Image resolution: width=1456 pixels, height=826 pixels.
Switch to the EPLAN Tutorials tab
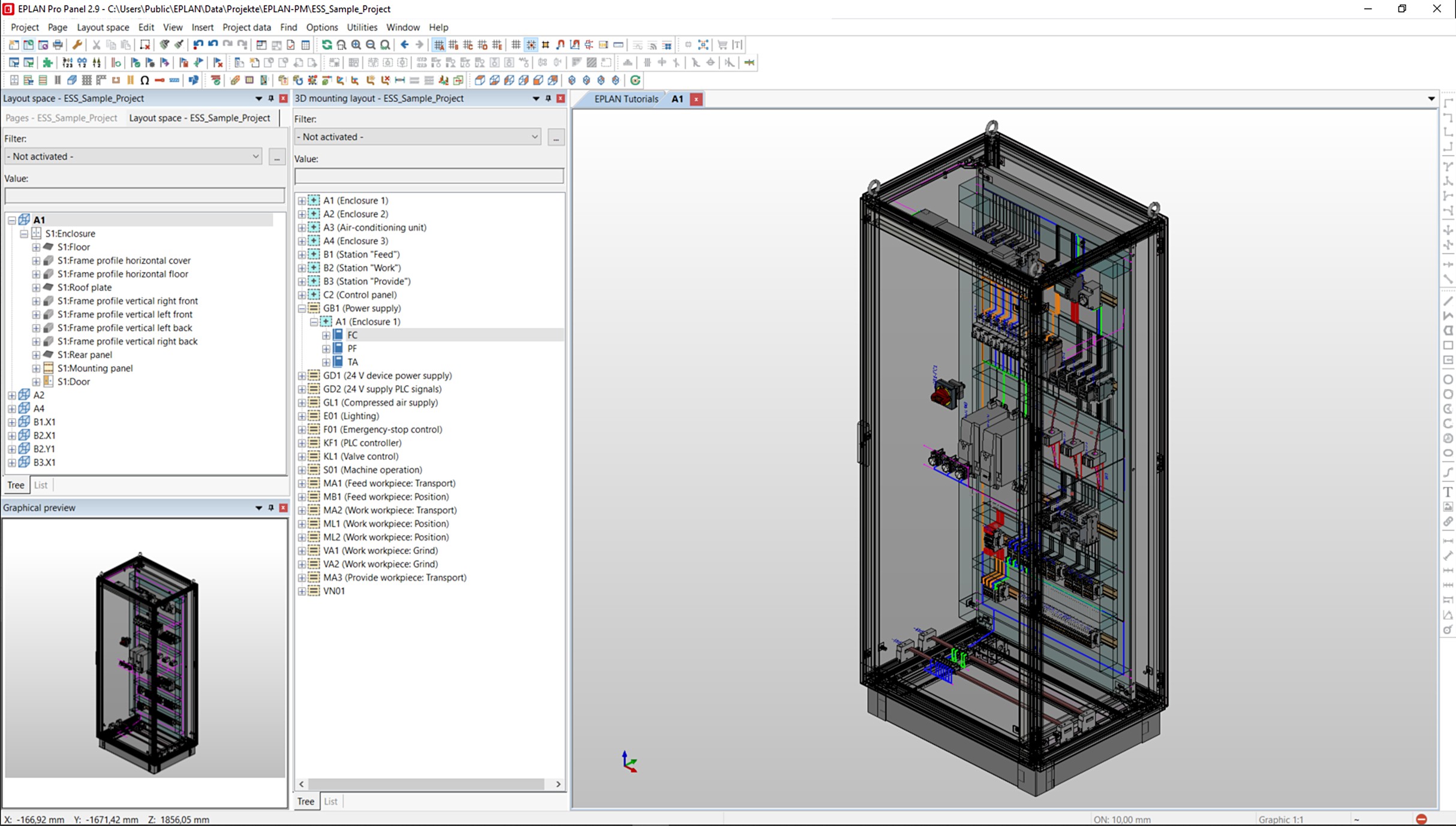point(626,99)
